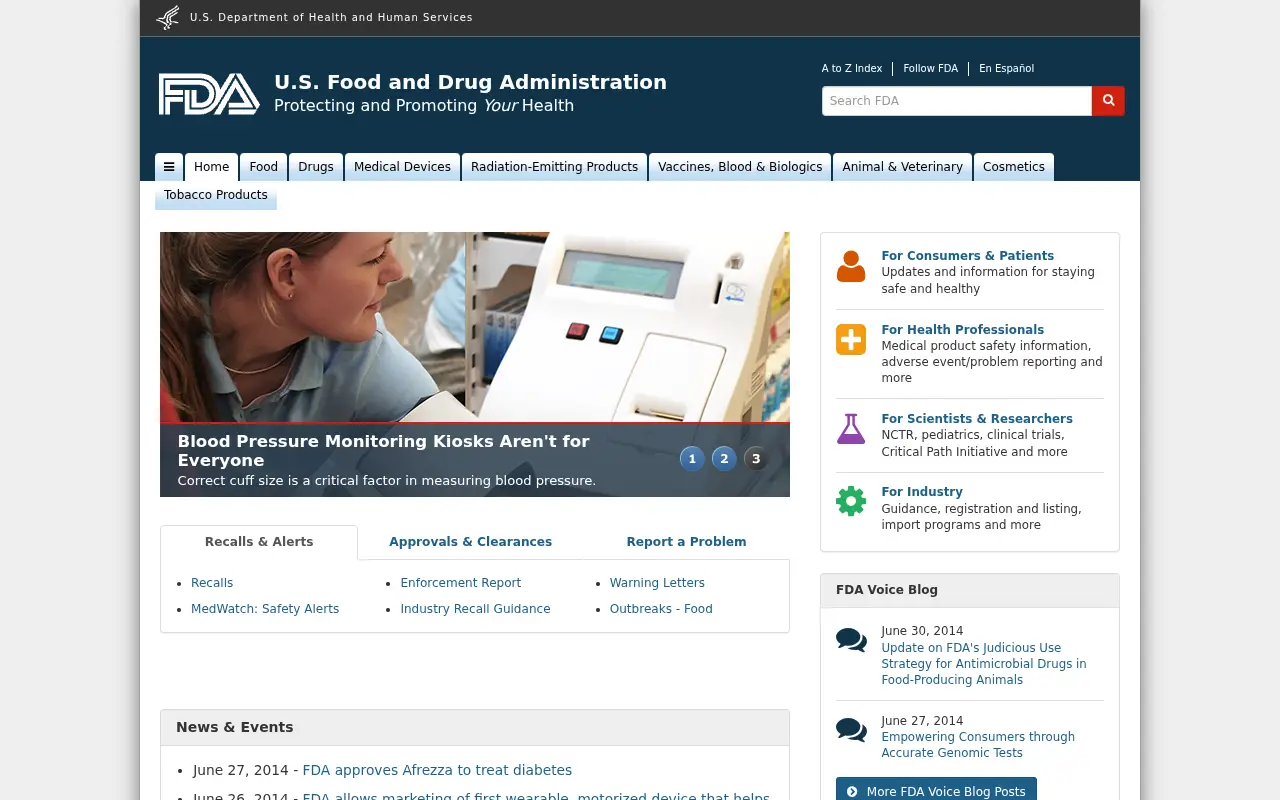Screen dimensions: 1280x800
Task: Click U.S. Department of Health and Human Services
Action: (331, 17)
